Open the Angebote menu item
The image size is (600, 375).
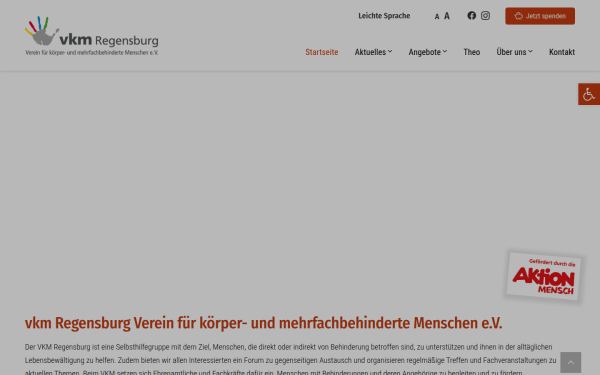click(424, 52)
